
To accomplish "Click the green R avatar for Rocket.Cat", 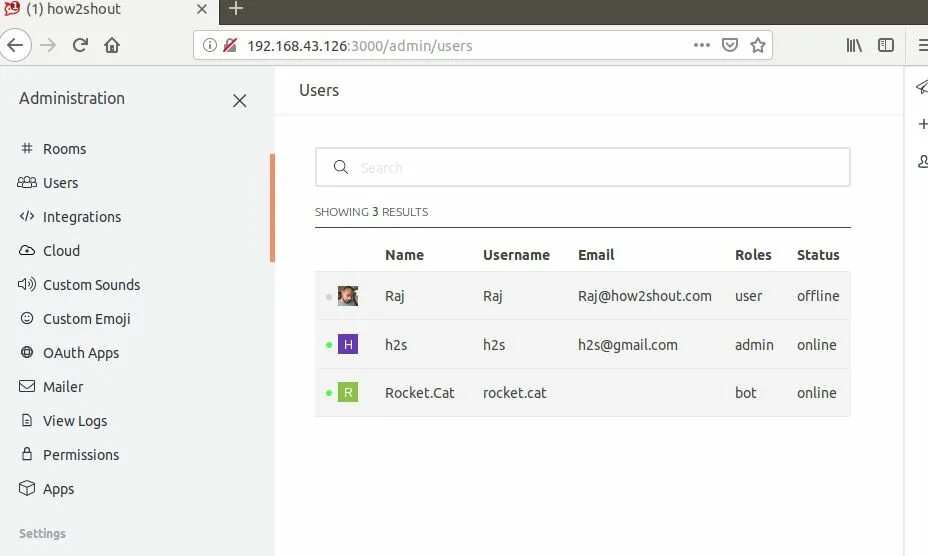I will point(347,392).
